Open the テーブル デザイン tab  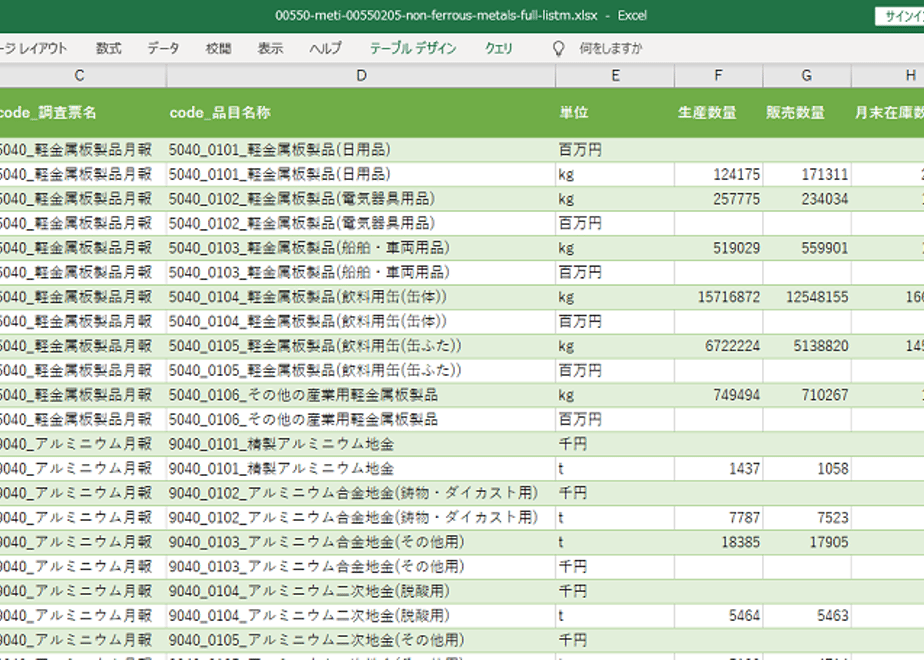413,48
